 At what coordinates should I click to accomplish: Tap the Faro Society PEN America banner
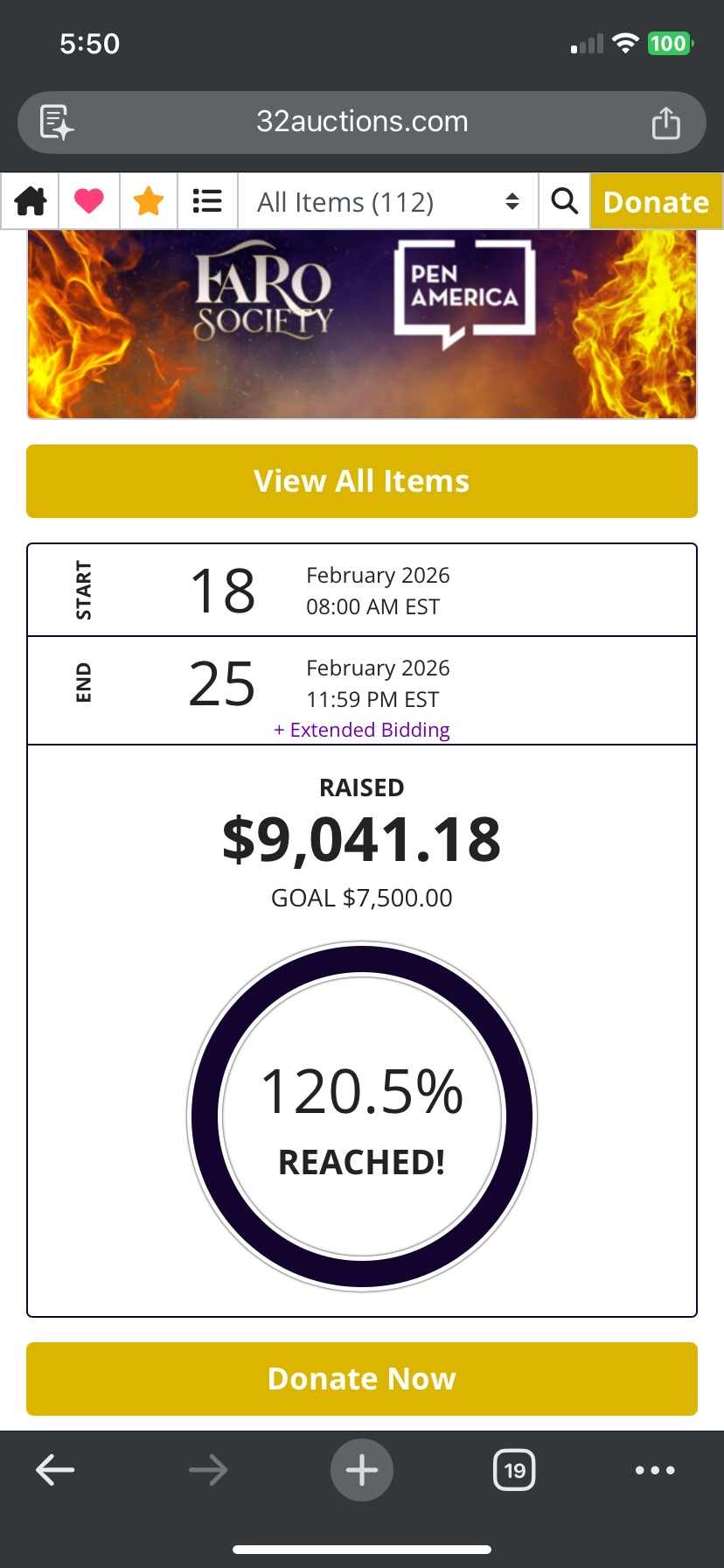point(362,324)
